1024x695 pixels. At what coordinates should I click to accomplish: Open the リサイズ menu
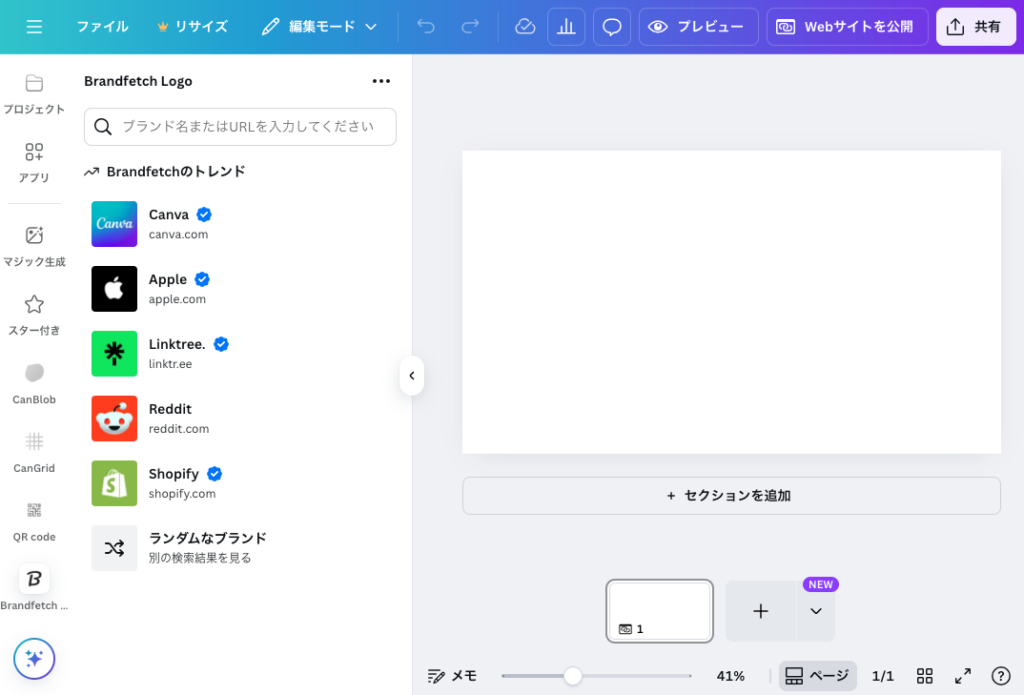pyautogui.click(x=193, y=27)
